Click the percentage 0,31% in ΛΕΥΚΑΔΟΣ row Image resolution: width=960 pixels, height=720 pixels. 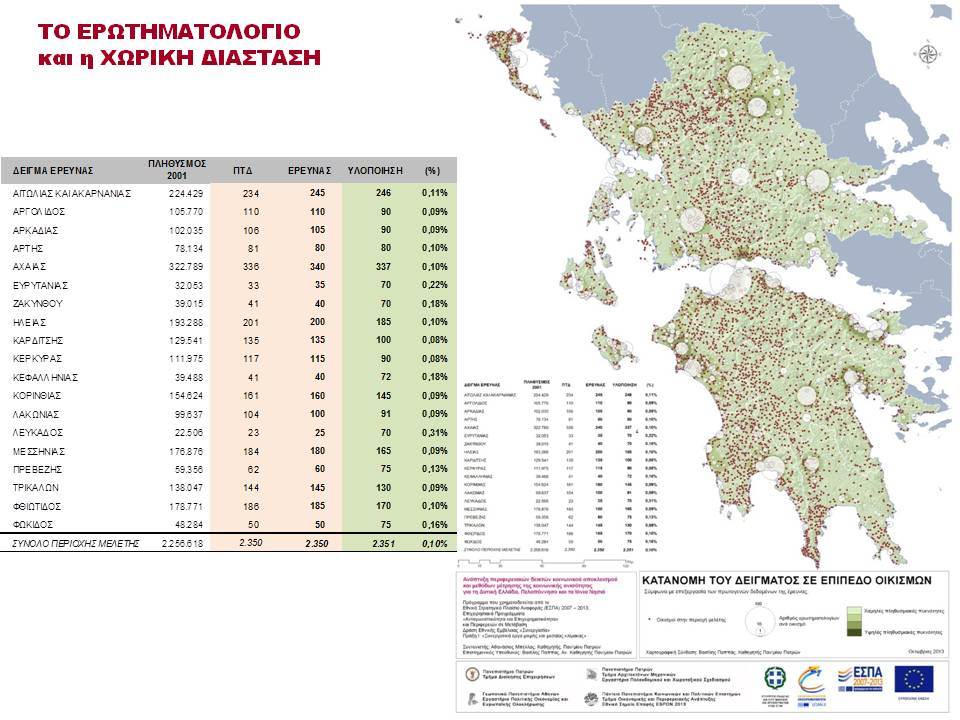(x=435, y=432)
